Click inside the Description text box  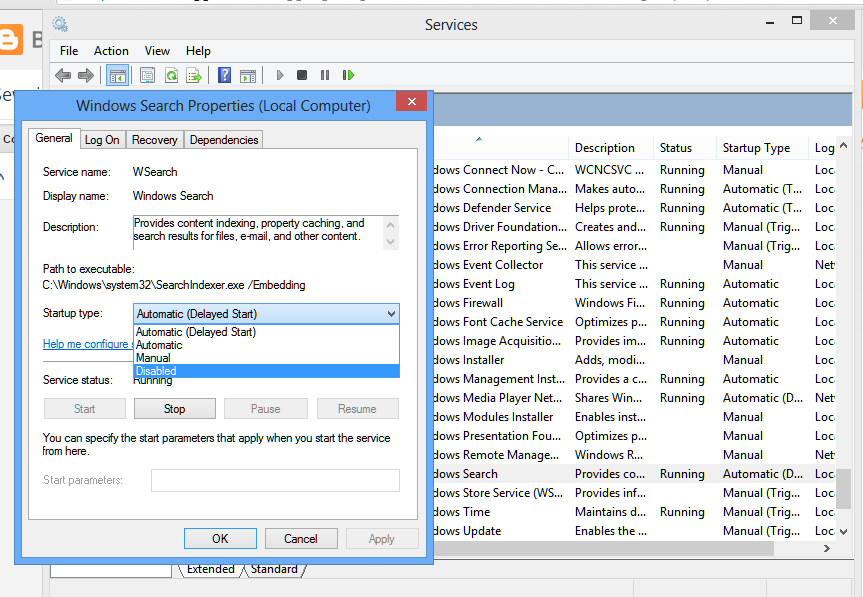pyautogui.click(x=258, y=232)
